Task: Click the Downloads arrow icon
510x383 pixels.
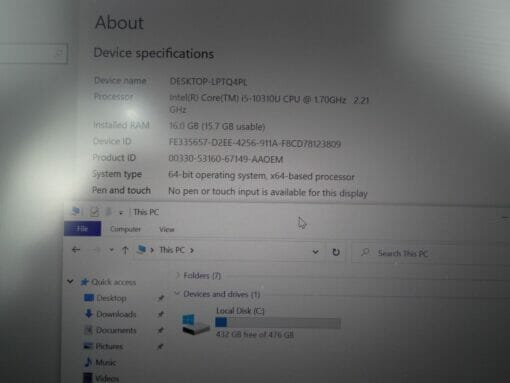Action: tap(89, 313)
